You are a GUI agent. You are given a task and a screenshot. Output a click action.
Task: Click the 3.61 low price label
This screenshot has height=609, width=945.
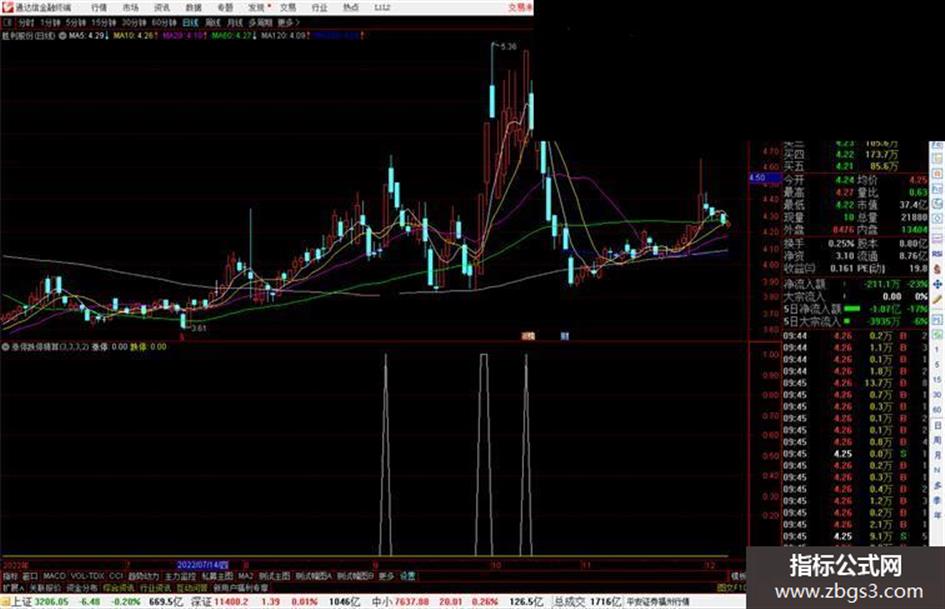(199, 328)
